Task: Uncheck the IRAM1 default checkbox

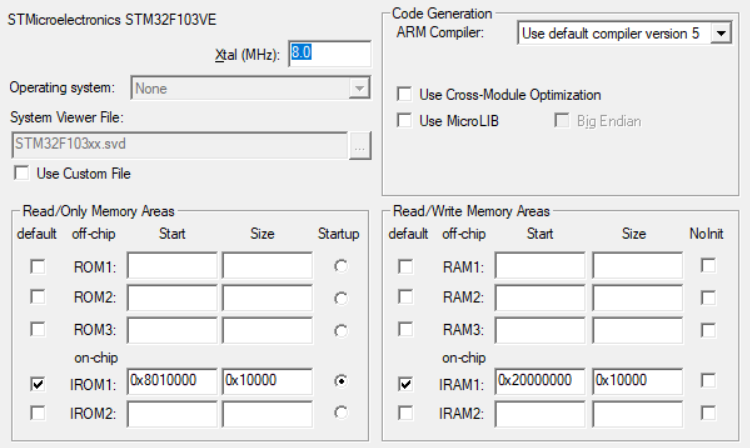Action: pyautogui.click(x=406, y=383)
